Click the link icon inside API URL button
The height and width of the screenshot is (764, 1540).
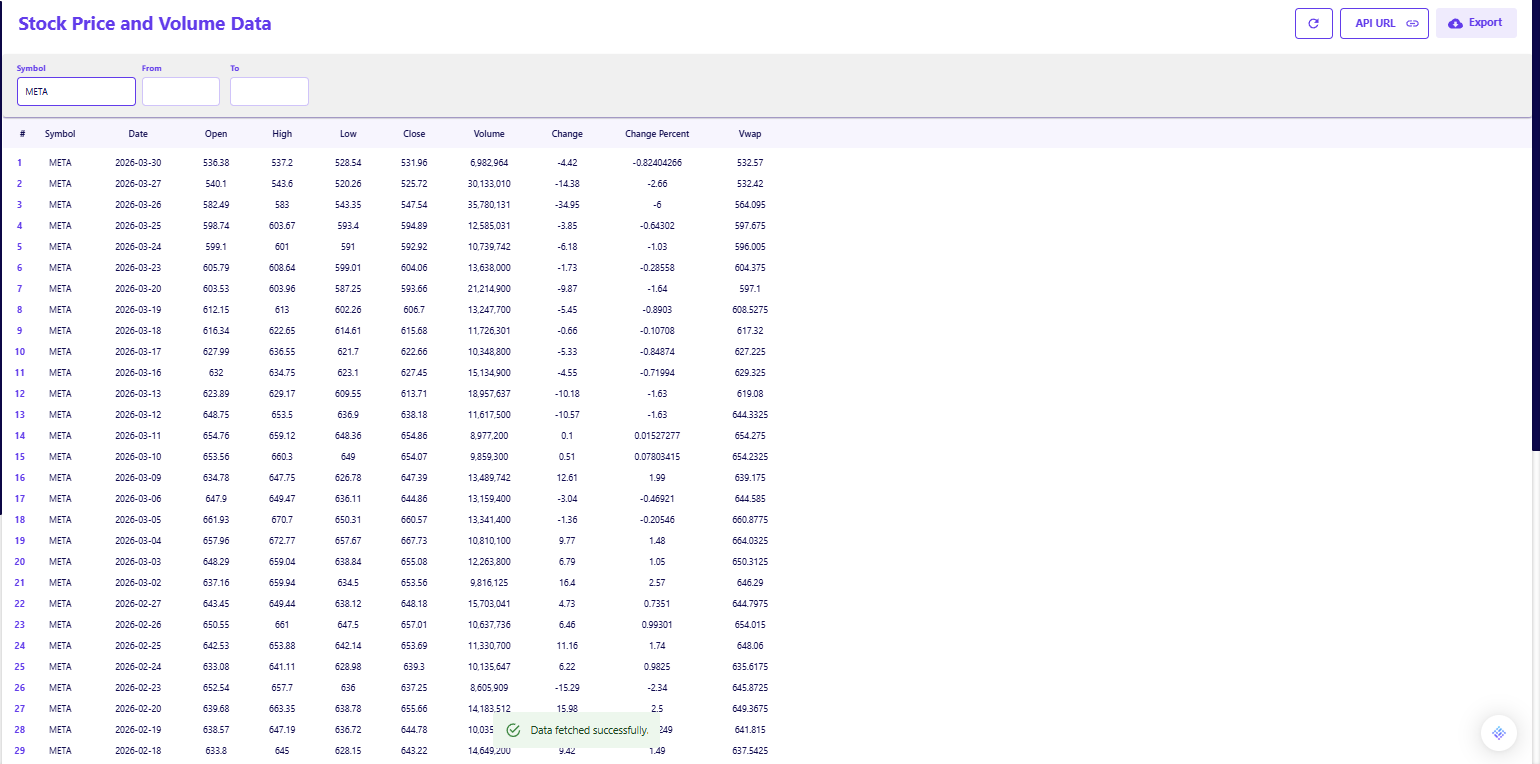coord(1412,23)
